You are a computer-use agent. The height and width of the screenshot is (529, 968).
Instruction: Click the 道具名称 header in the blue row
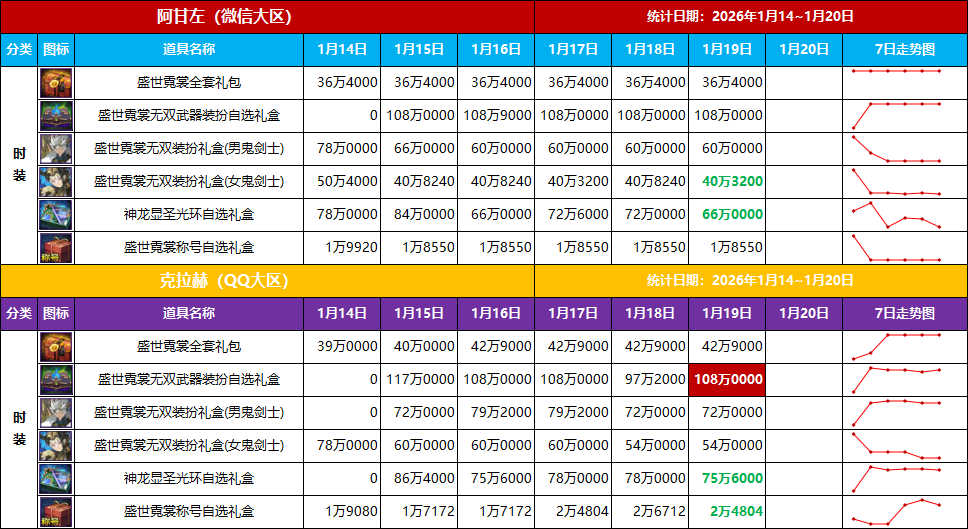tap(189, 49)
